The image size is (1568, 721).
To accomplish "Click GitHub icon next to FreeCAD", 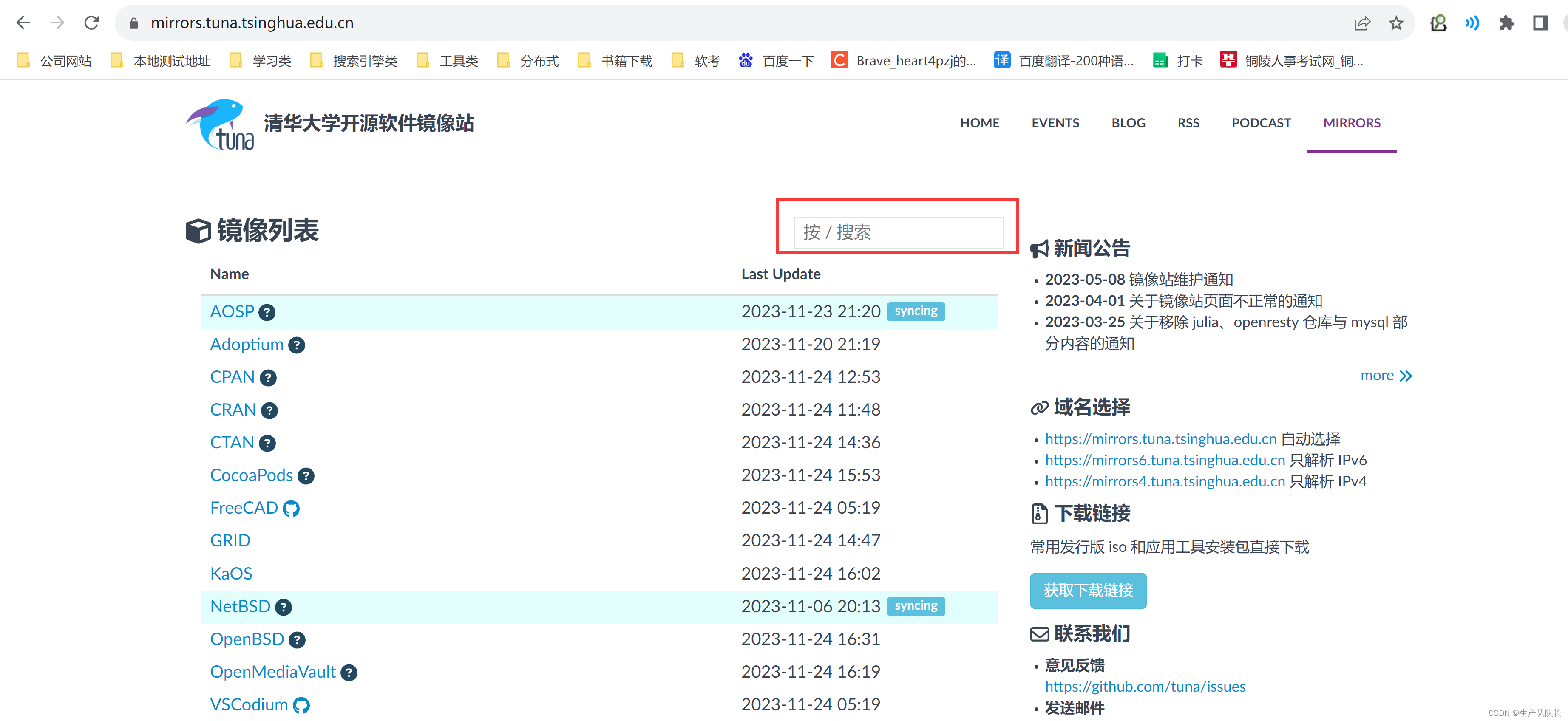I will pyautogui.click(x=291, y=509).
